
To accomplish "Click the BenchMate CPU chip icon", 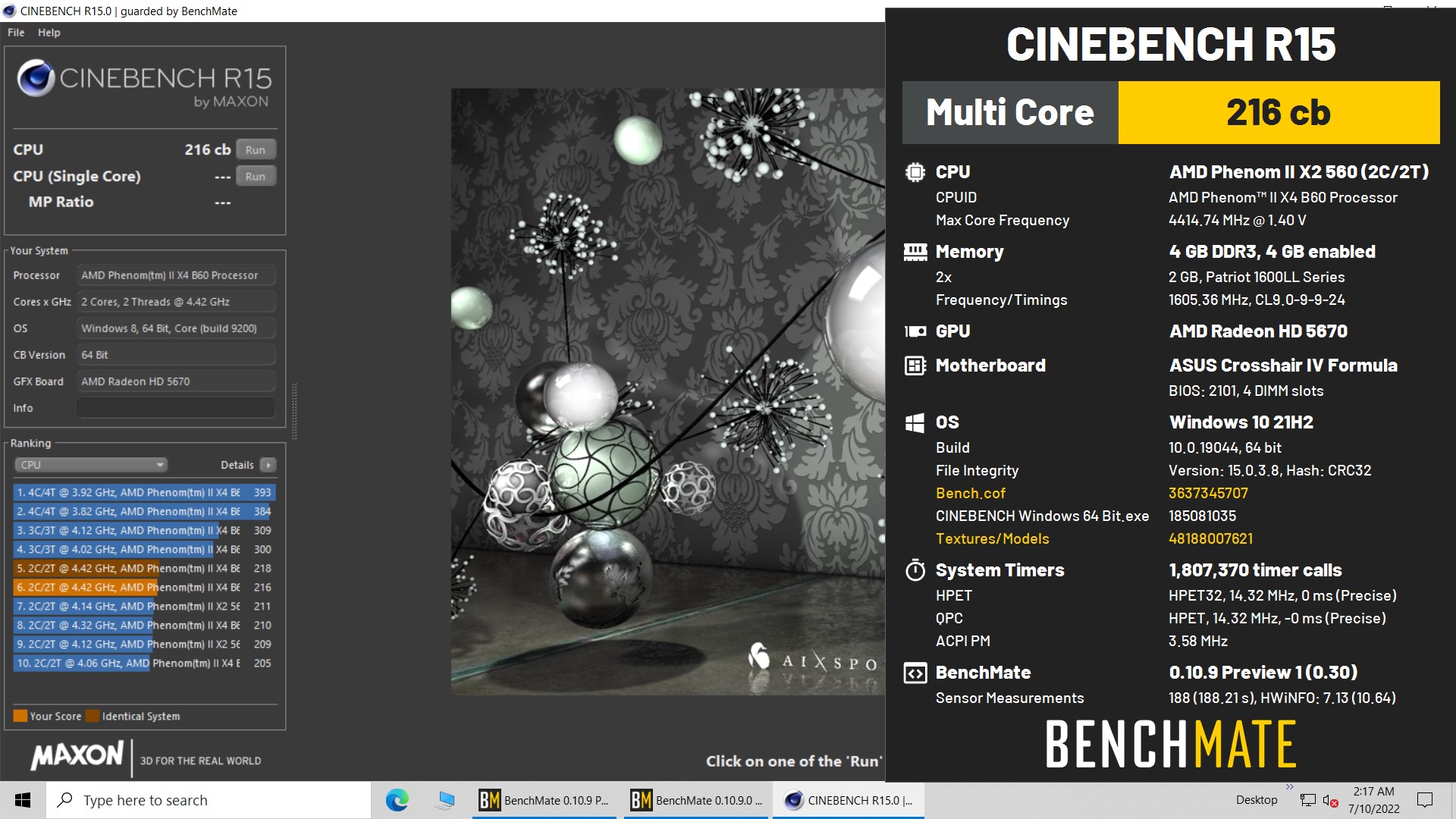I will click(x=915, y=172).
